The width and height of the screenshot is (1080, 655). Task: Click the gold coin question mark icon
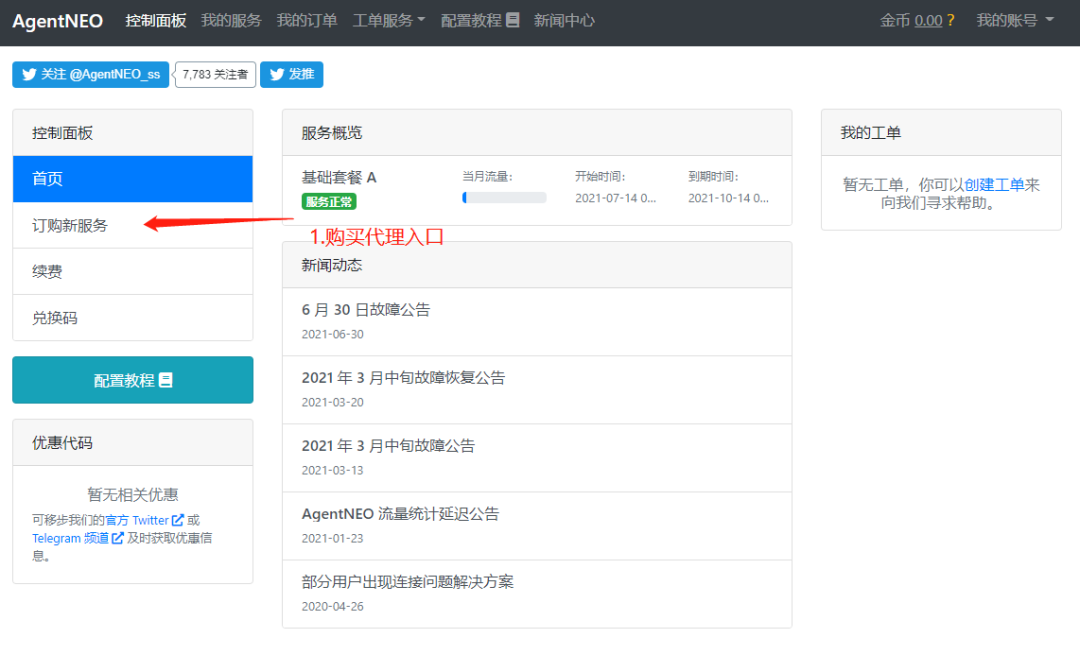[x=950, y=20]
